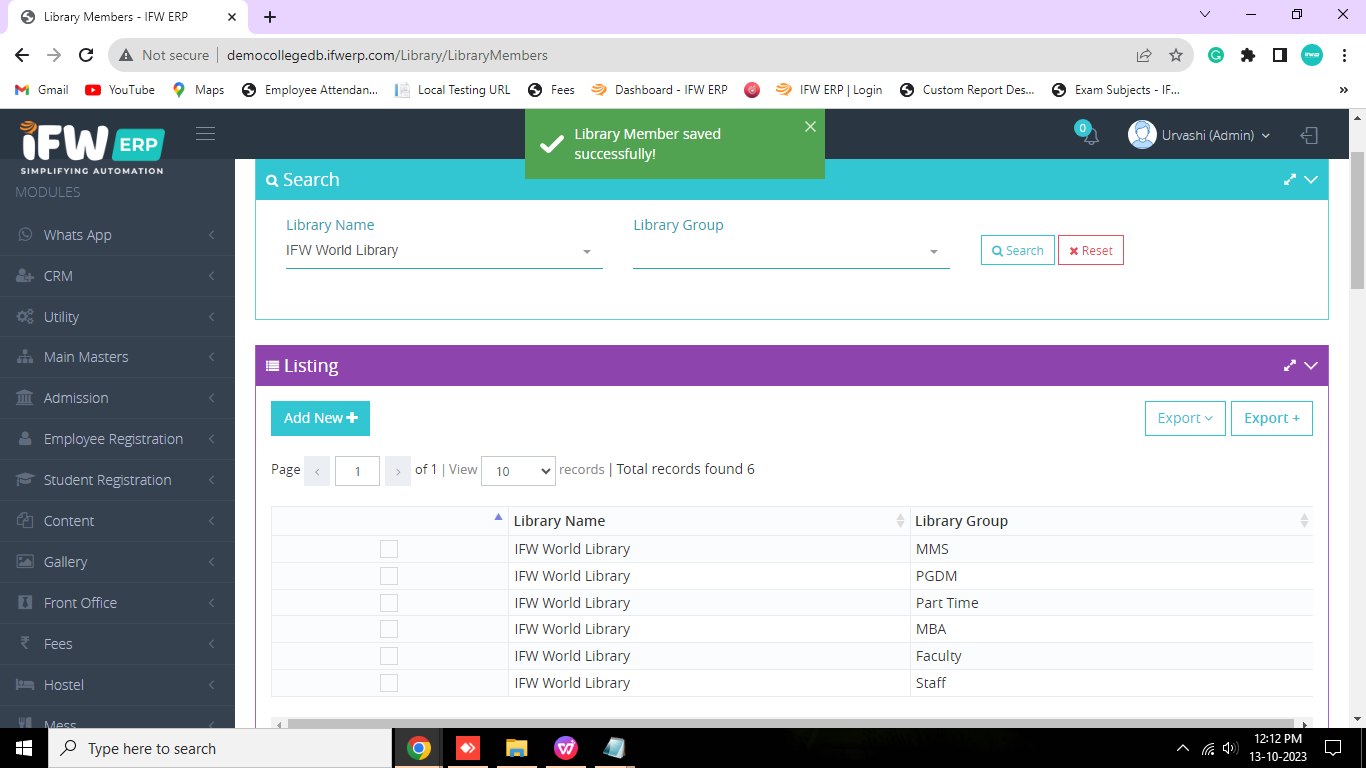Open the Export dropdown button
Screen dimensions: 1366x768
coord(1185,418)
